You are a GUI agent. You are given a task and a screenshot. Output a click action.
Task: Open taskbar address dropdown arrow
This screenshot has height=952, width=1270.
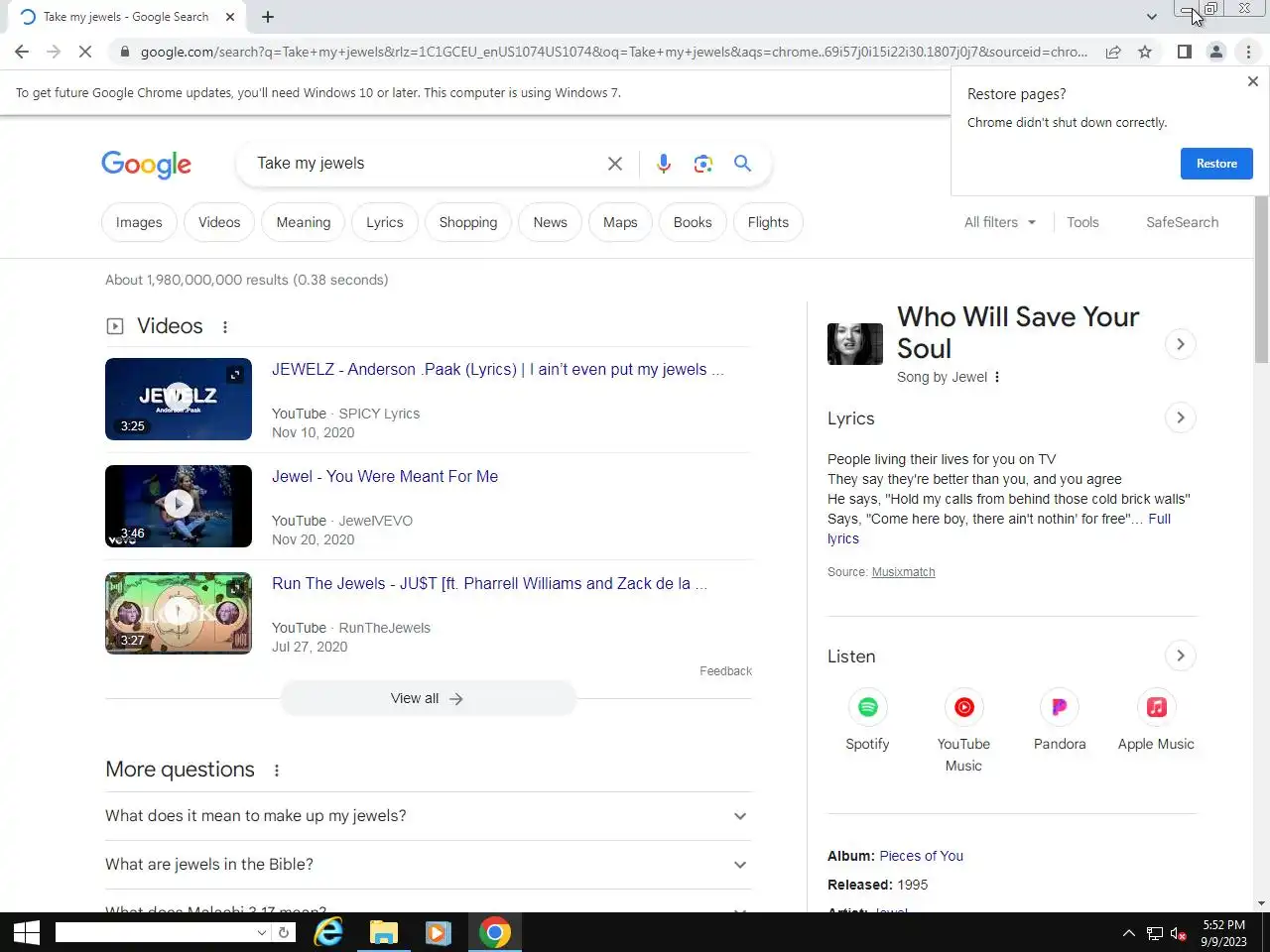(x=261, y=932)
